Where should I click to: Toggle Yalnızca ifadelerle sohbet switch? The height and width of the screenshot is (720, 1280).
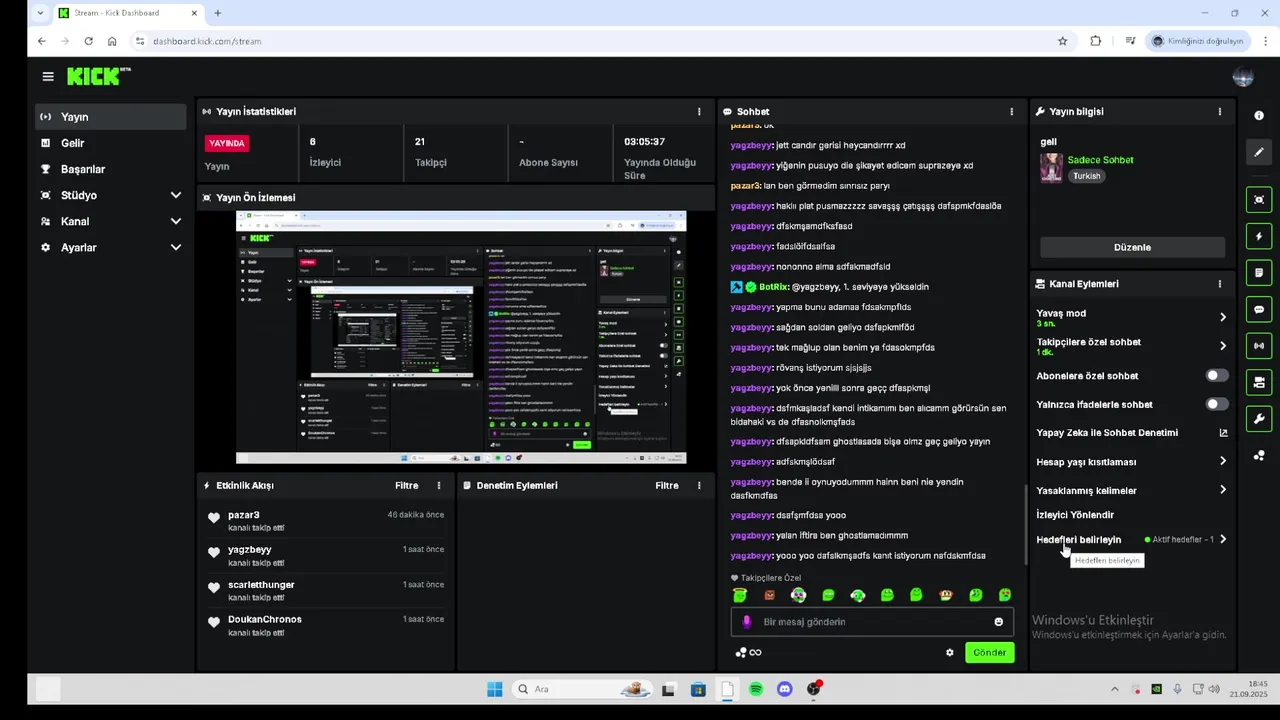click(x=1217, y=404)
